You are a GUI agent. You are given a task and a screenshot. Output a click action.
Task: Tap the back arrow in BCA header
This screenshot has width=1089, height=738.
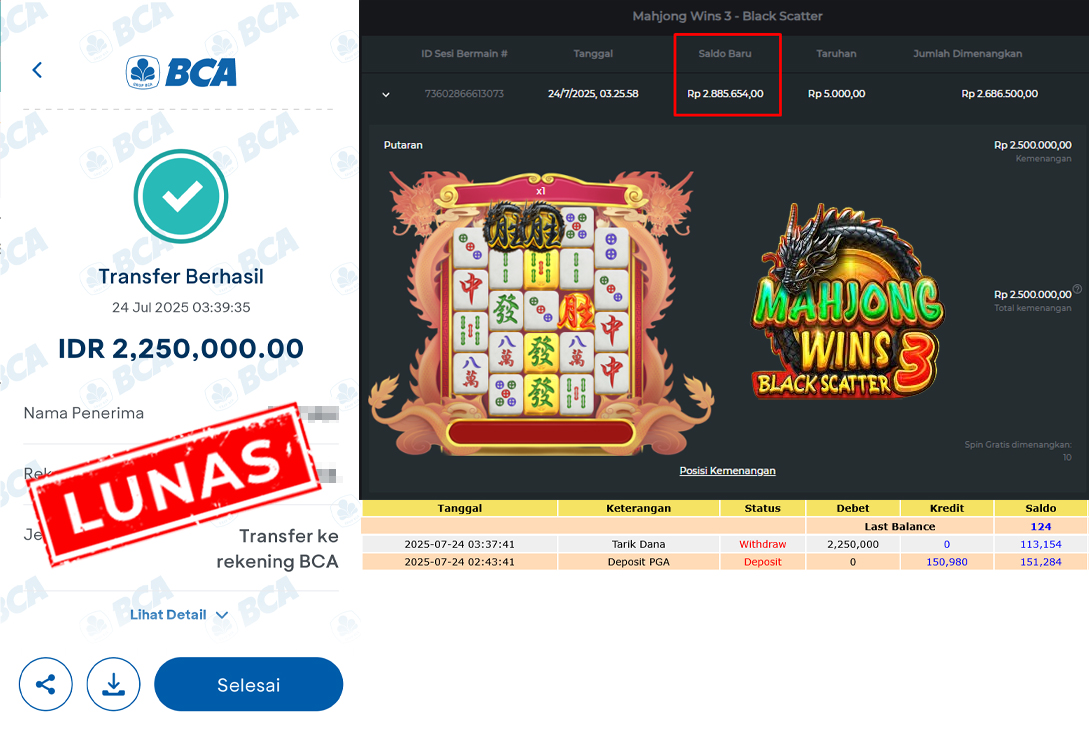click(38, 70)
